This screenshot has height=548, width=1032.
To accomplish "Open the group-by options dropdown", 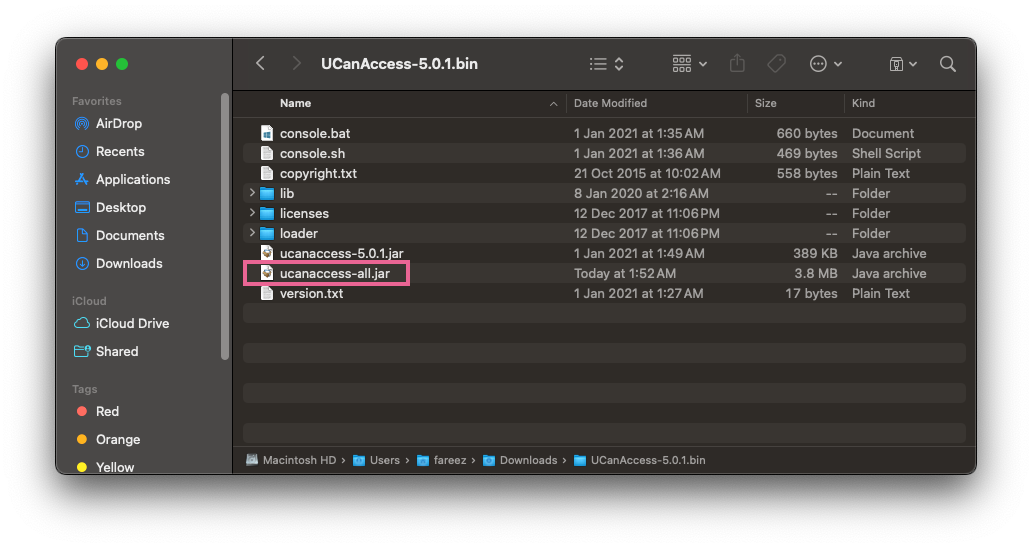I will (x=689, y=64).
